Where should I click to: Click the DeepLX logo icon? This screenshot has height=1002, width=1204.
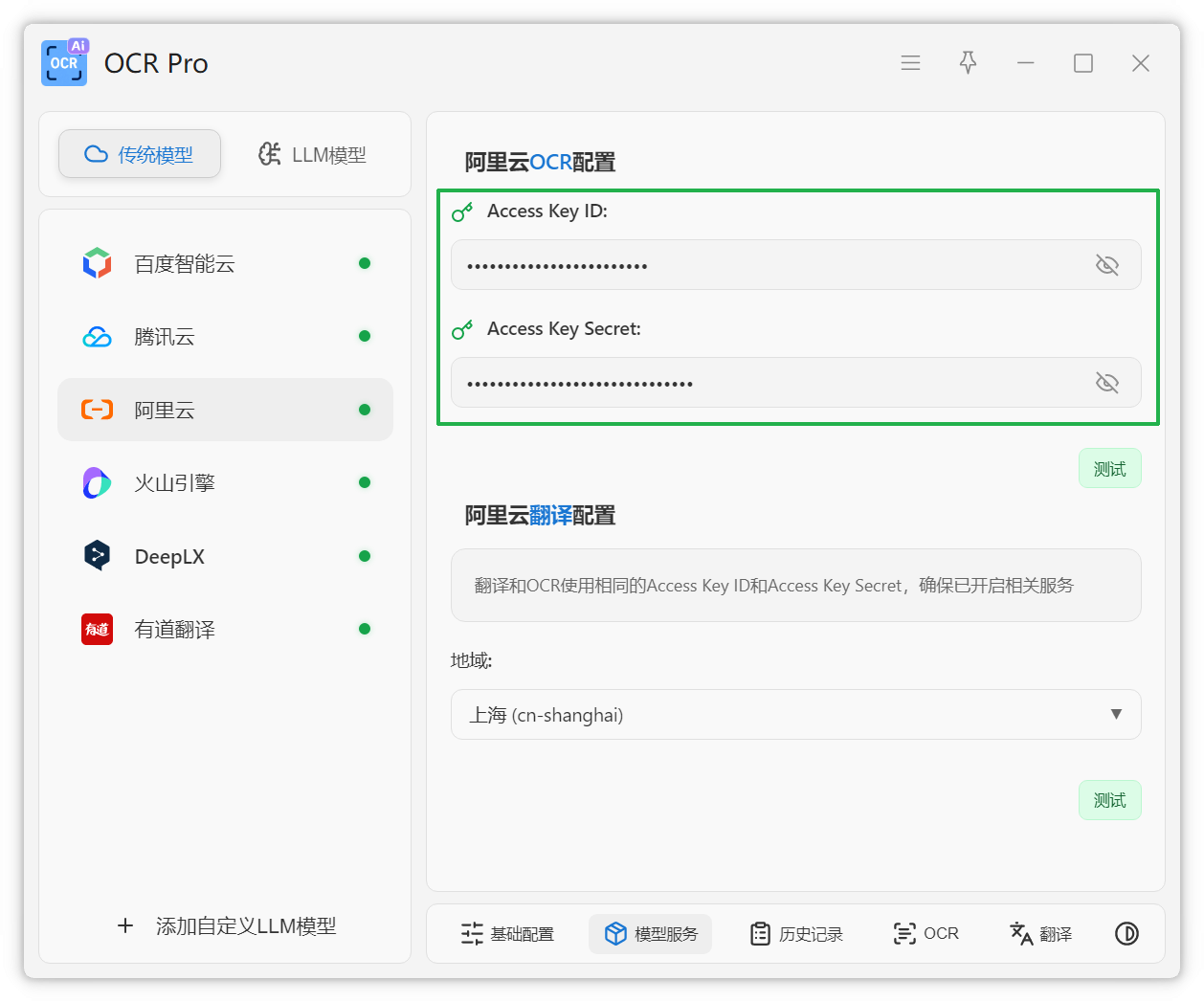click(x=97, y=556)
